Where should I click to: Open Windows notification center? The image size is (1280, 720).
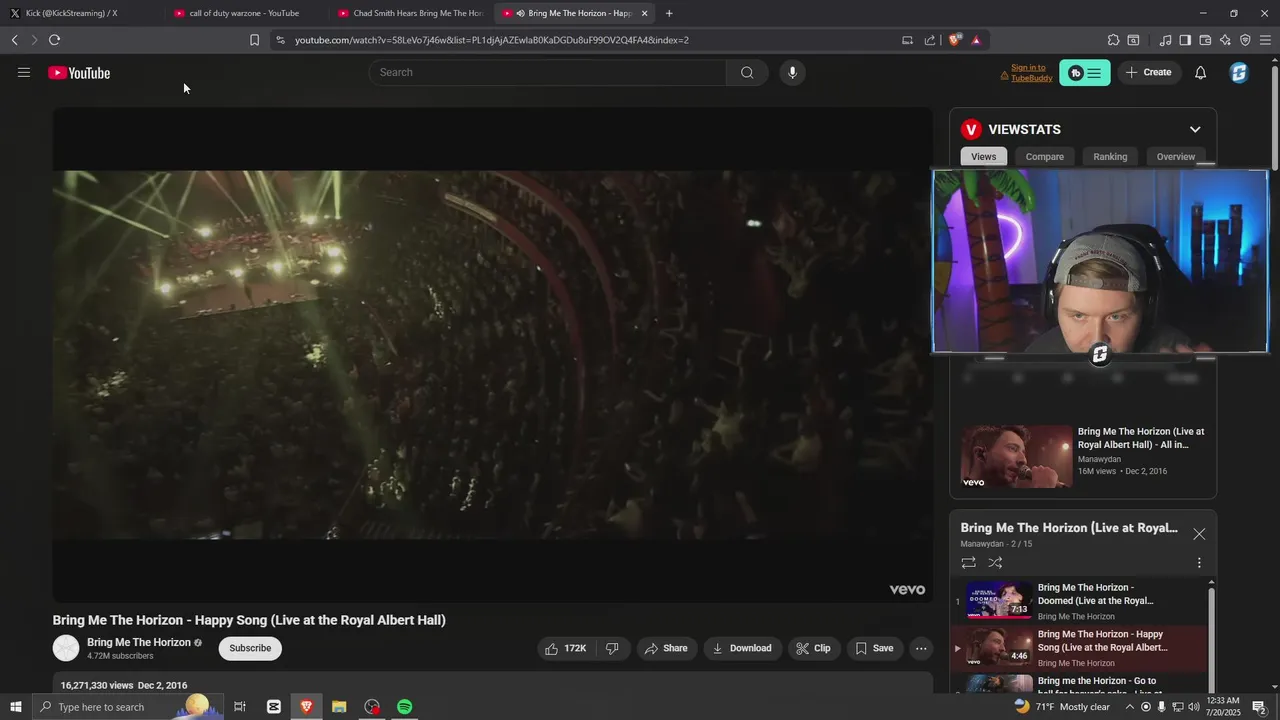(x=1259, y=707)
